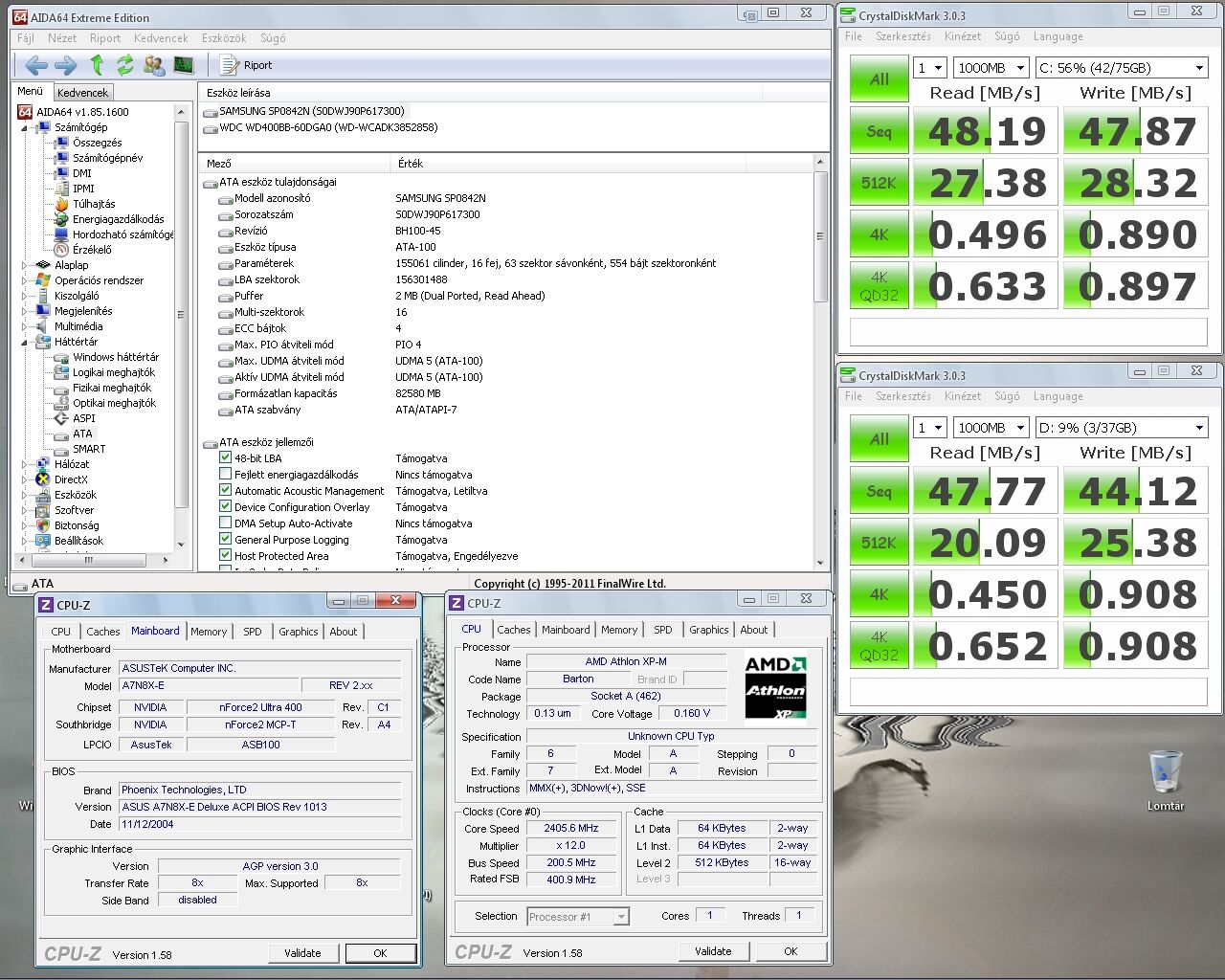Toggle Automatic Acoustic Management checkbox

click(x=226, y=491)
